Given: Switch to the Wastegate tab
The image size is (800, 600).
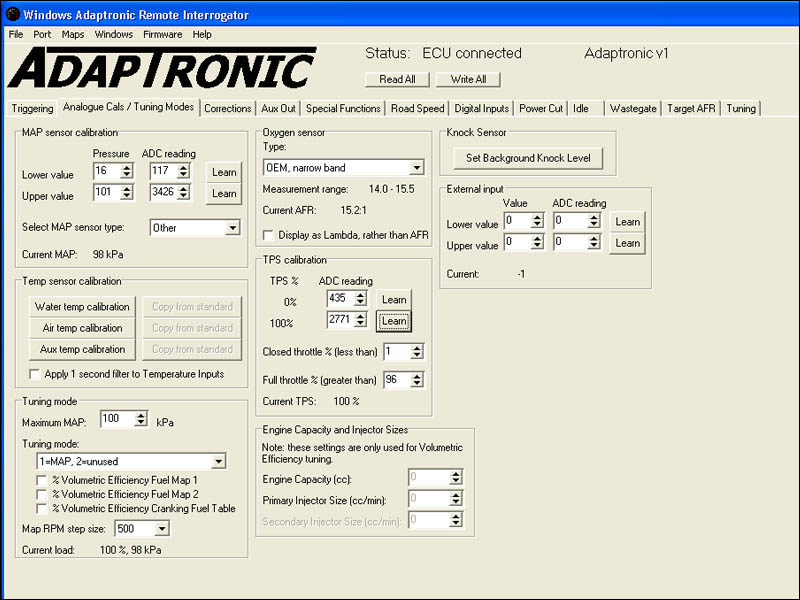Looking at the screenshot, I should [x=633, y=108].
